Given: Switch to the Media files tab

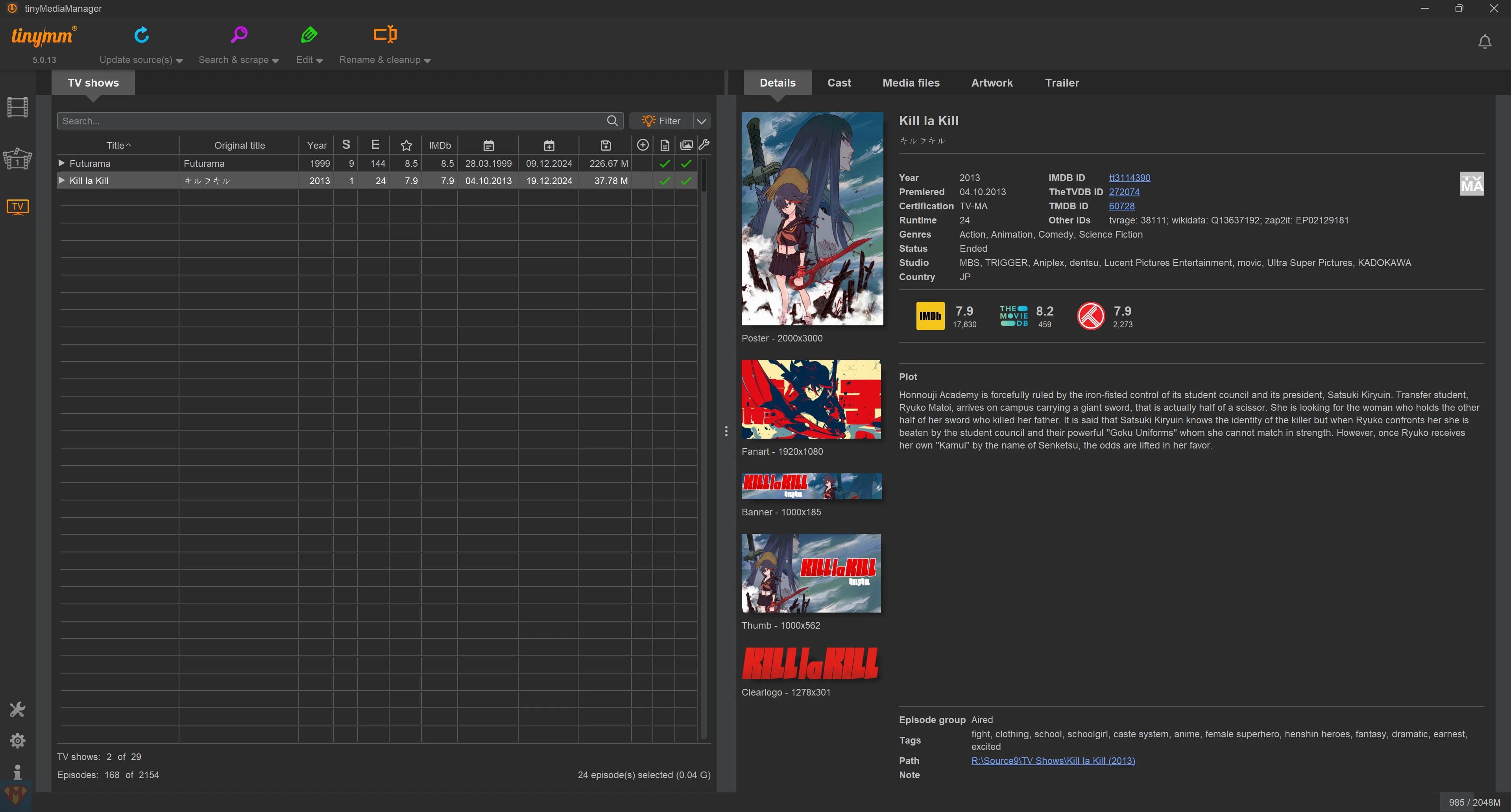Looking at the screenshot, I should pos(911,83).
